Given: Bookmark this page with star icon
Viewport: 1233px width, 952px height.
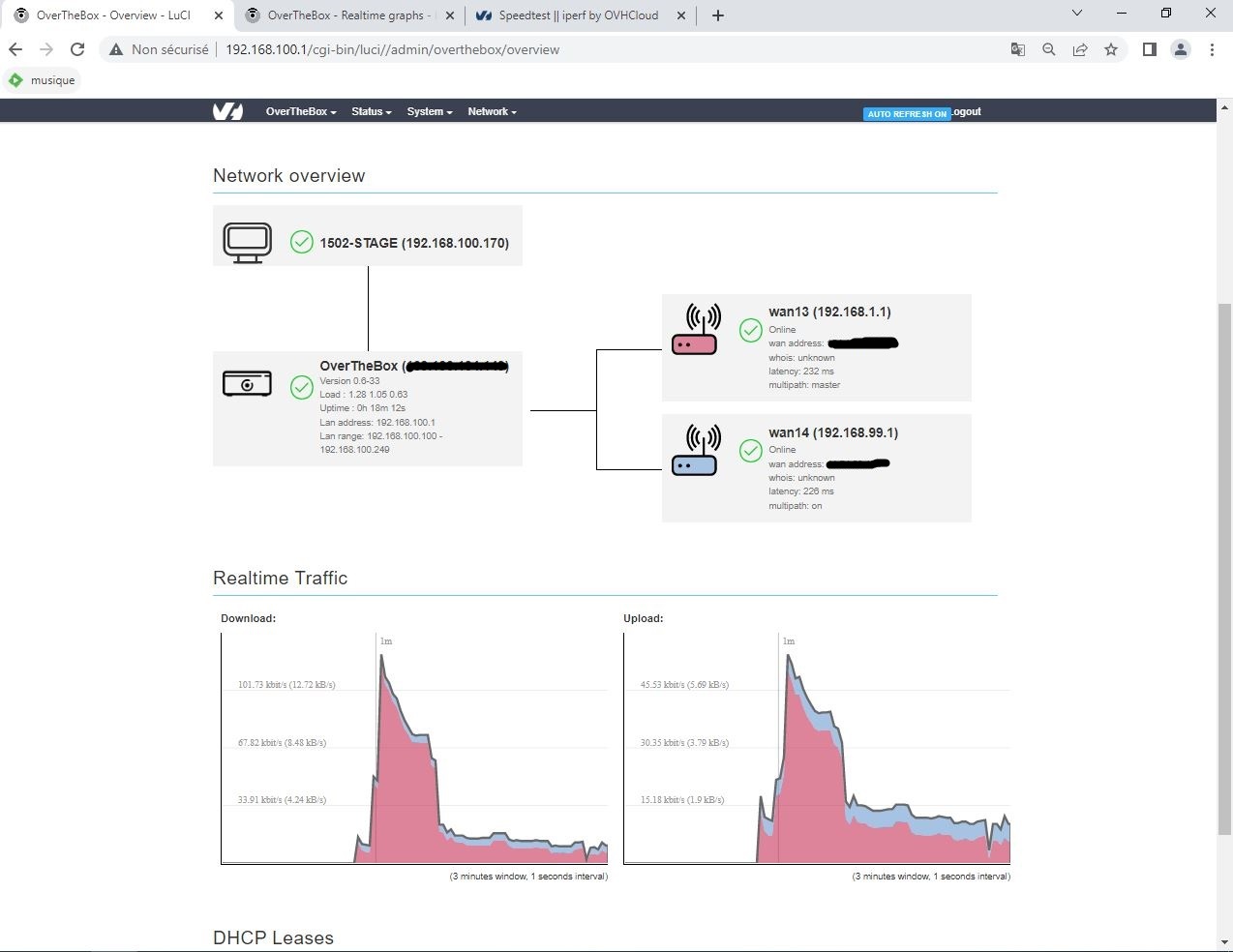Looking at the screenshot, I should pos(1111,49).
